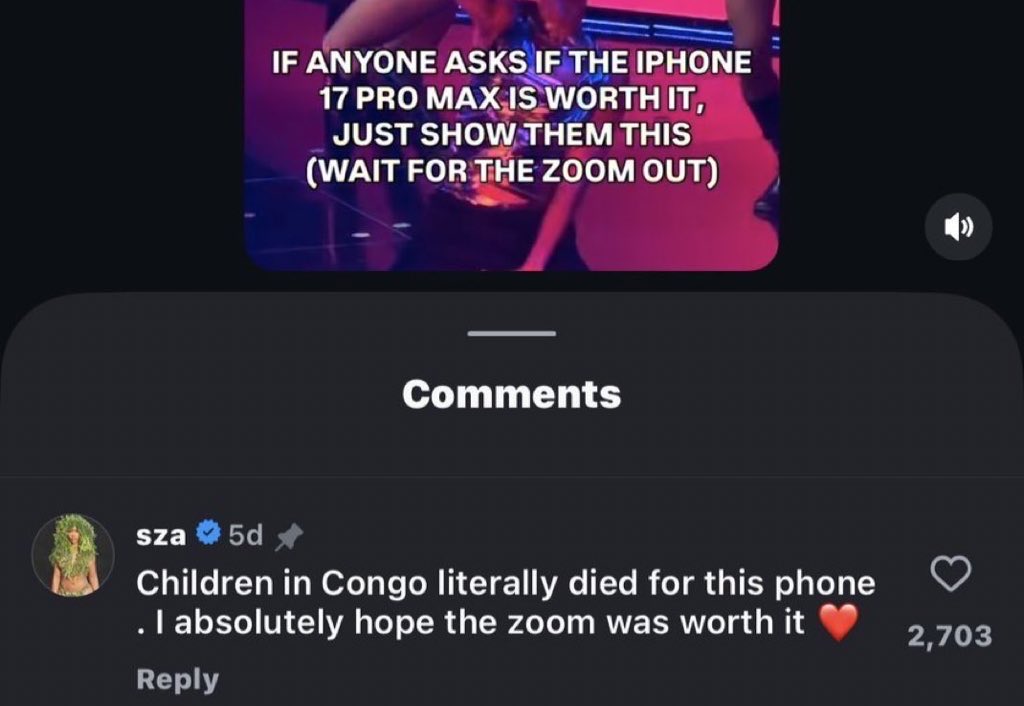Open the sza username link

tap(161, 536)
